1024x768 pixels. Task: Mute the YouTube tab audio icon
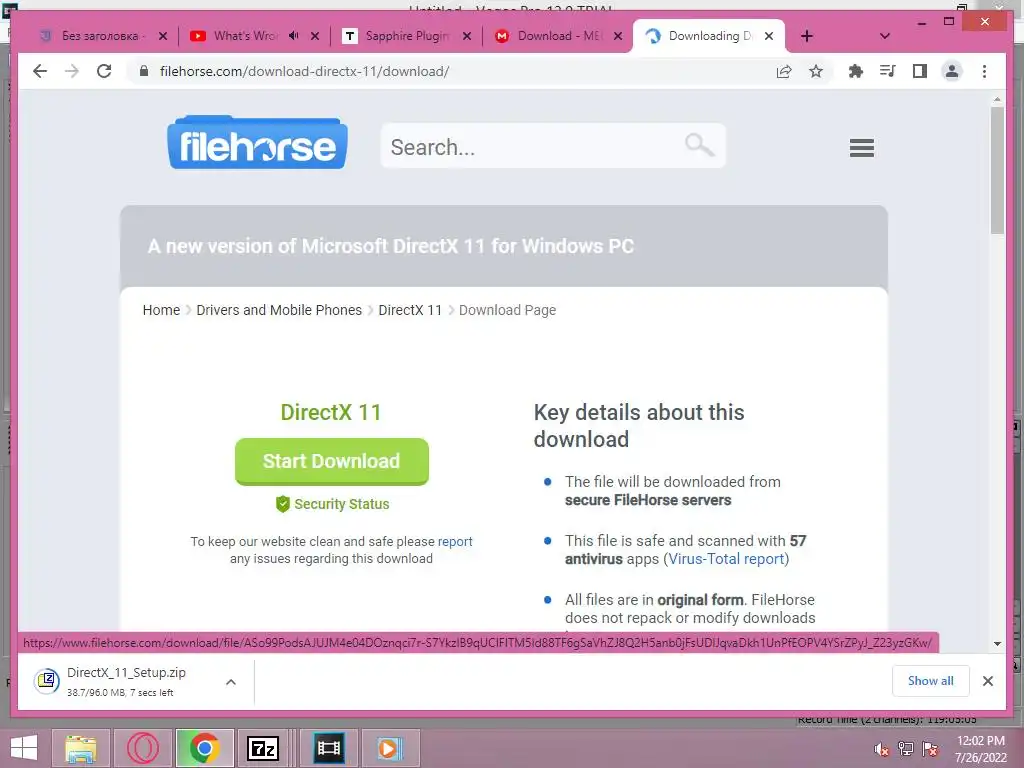[x=294, y=36]
